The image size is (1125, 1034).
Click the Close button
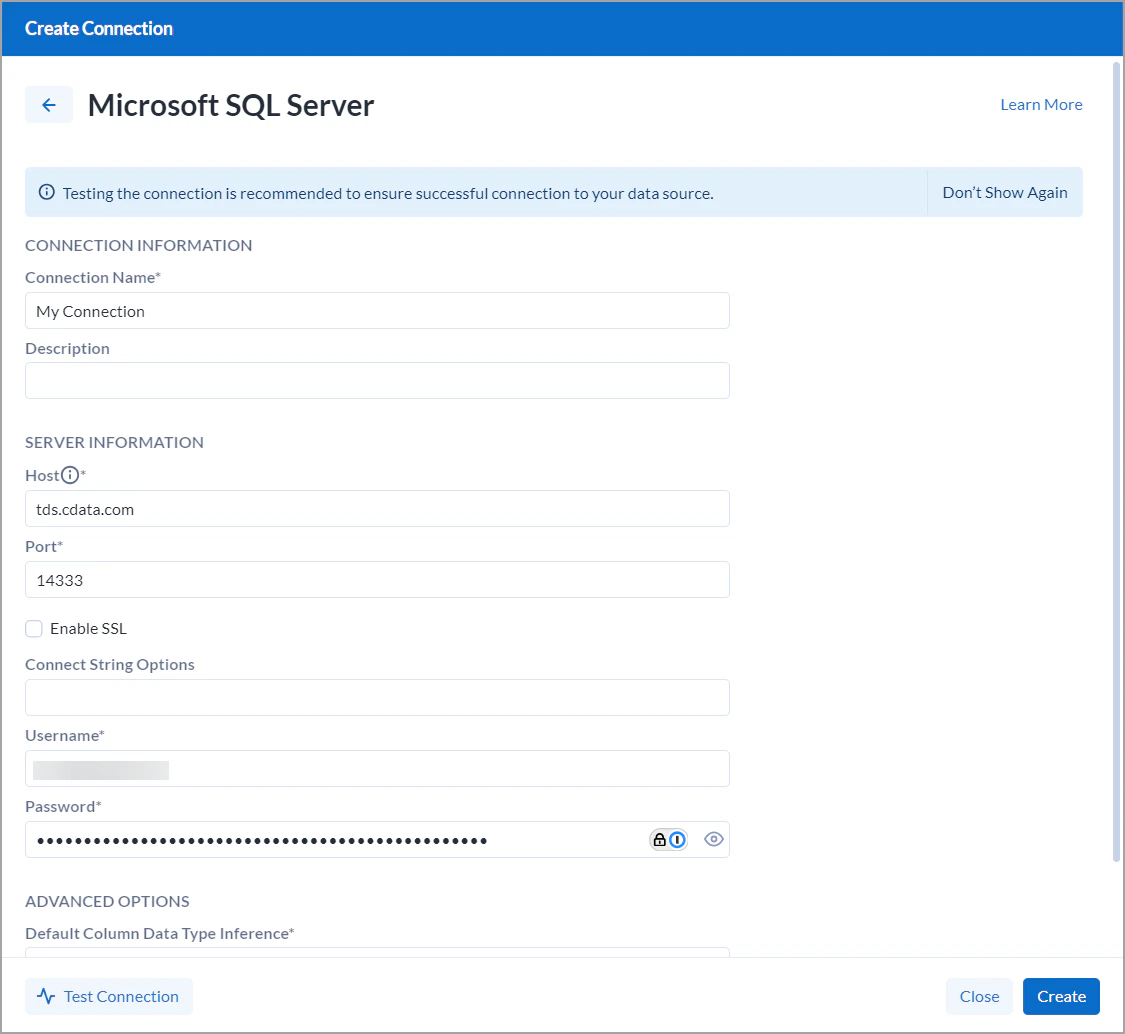[x=979, y=996]
